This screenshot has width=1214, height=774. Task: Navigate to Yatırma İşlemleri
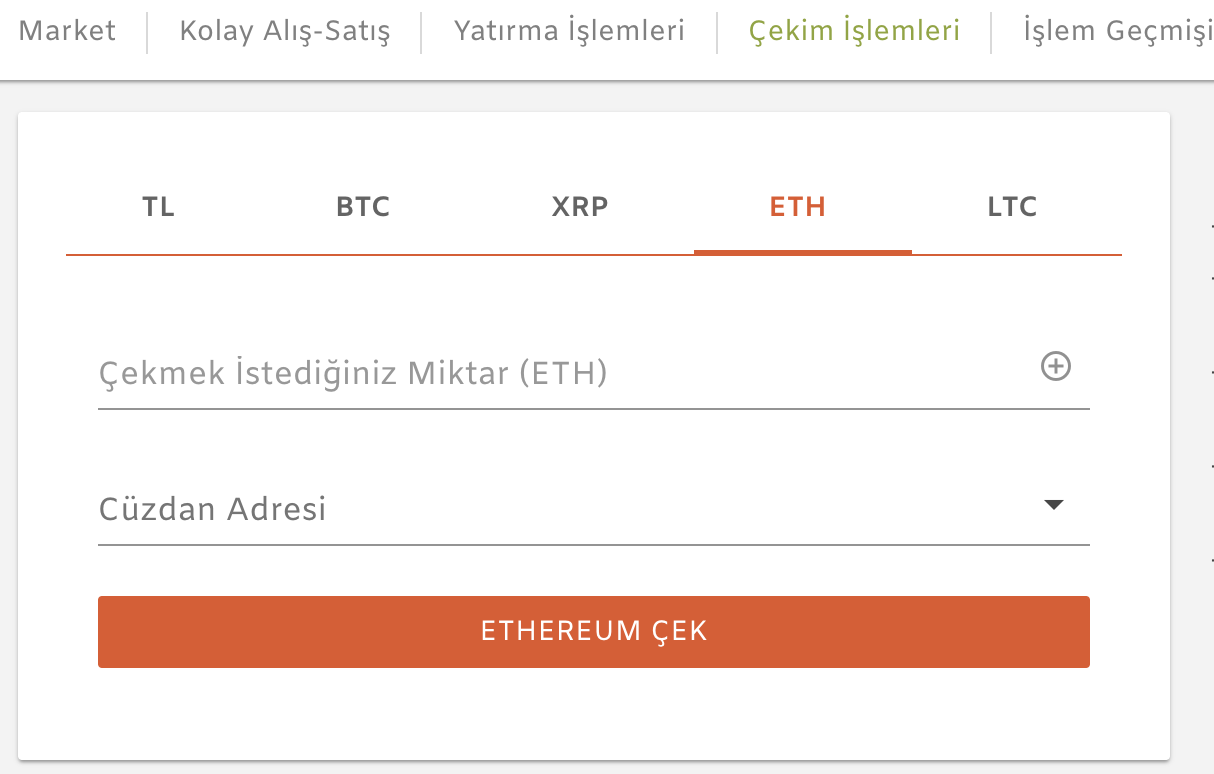569,31
